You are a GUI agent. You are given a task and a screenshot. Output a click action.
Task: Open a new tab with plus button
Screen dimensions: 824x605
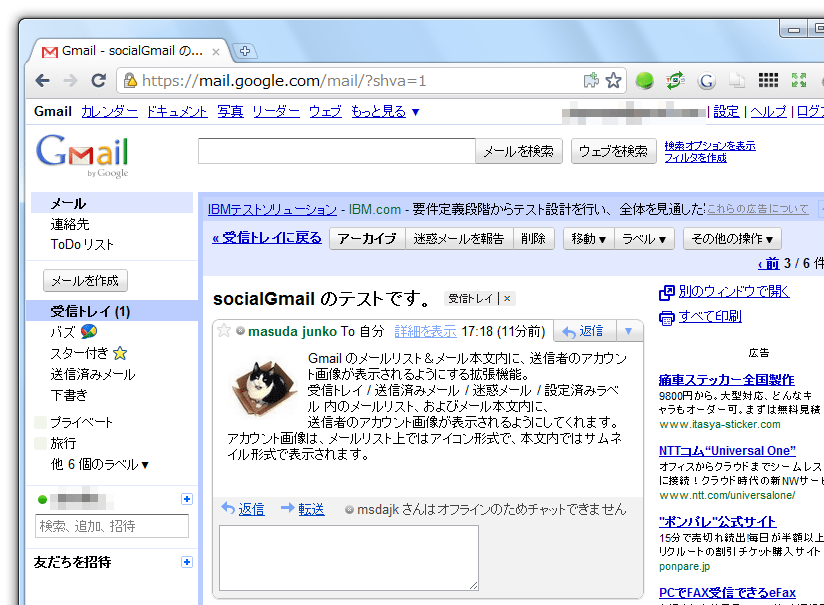(244, 51)
